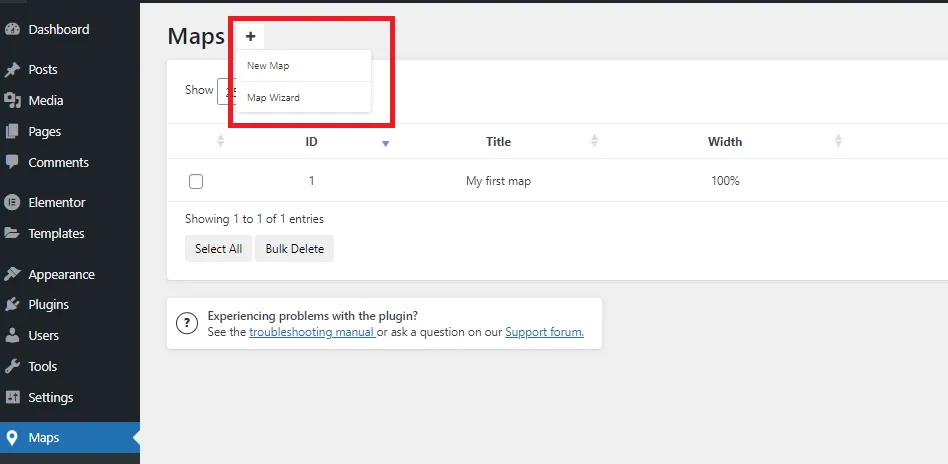Click the Elementor logo icon
Image resolution: width=948 pixels, height=464 pixels.
(x=12, y=202)
